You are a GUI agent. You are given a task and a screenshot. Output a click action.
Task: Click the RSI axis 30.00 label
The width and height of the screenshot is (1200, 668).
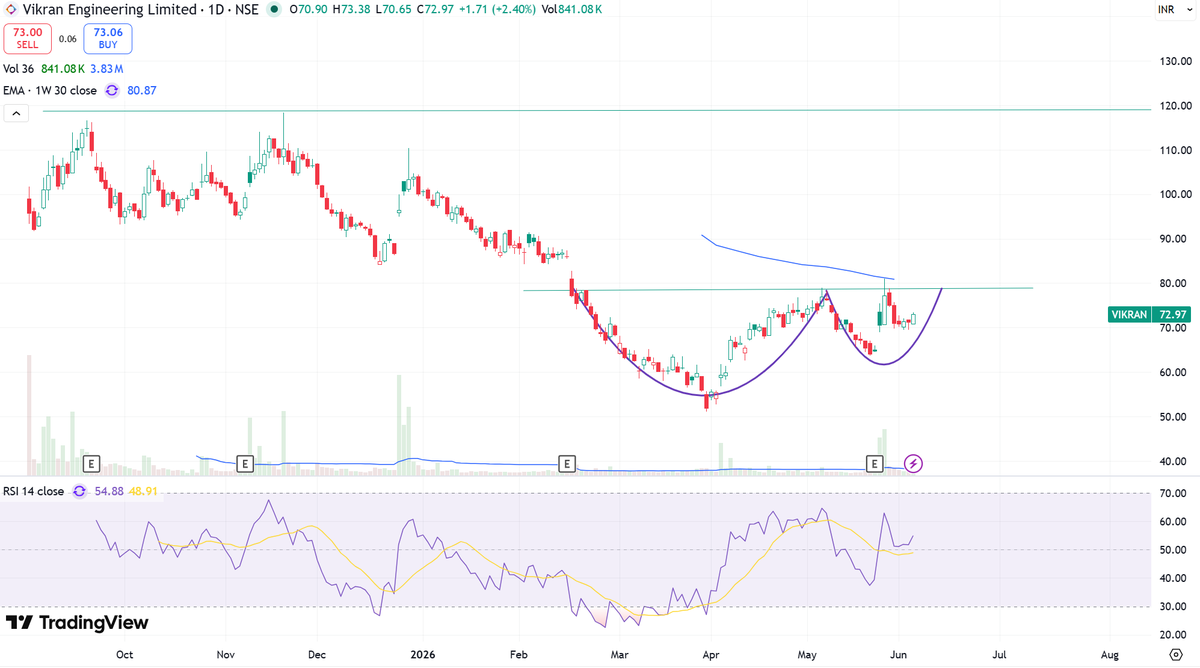pos(1174,606)
